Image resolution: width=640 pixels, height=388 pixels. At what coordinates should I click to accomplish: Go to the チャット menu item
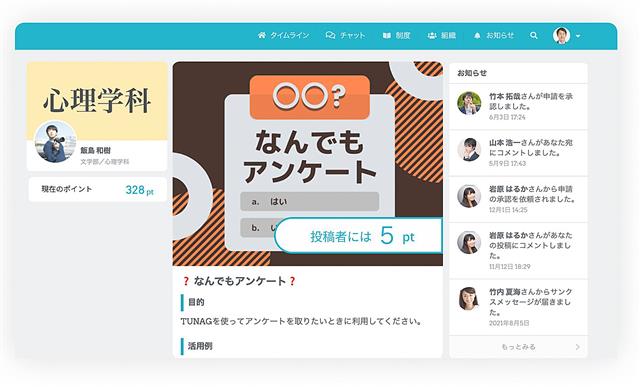345,35
